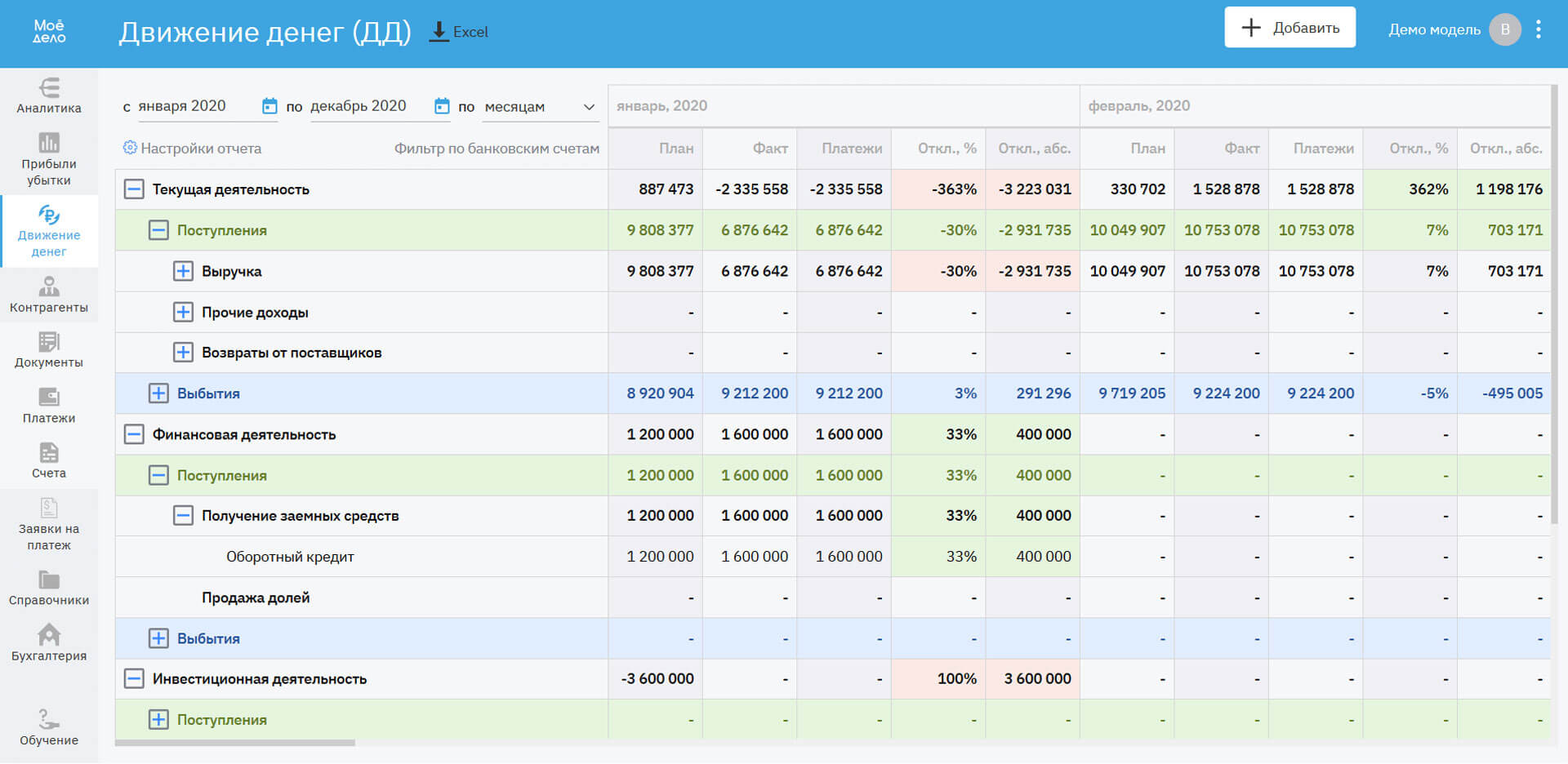Click the horizontal scrollbar under table
The width and height of the screenshot is (1568, 764).
[x=235, y=743]
